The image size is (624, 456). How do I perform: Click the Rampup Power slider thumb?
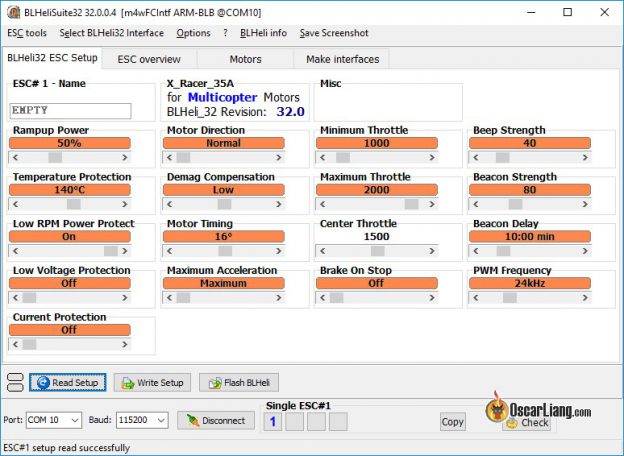(x=55, y=158)
